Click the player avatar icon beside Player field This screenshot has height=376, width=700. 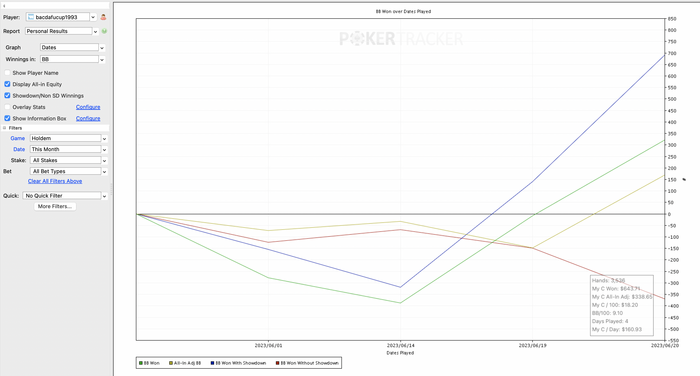103,17
